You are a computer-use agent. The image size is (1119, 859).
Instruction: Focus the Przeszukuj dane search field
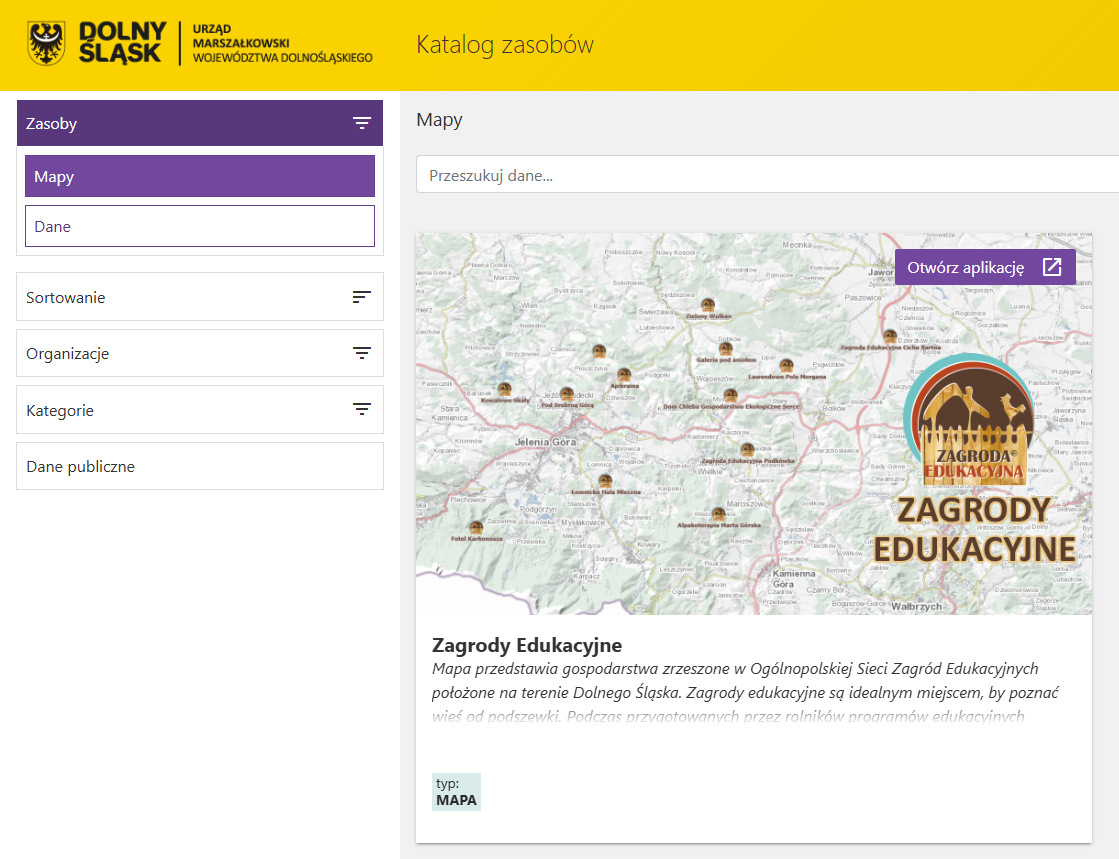(767, 175)
